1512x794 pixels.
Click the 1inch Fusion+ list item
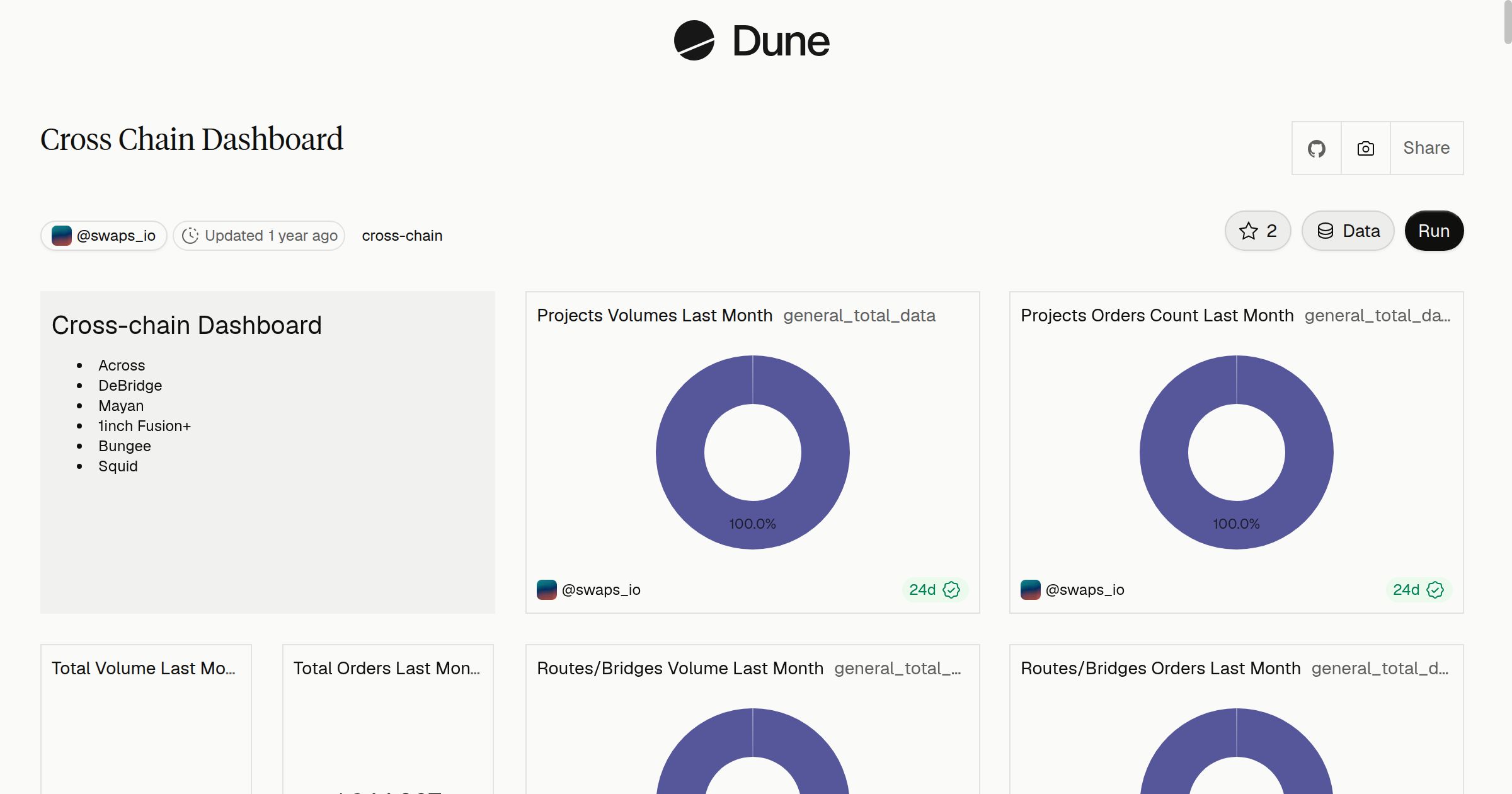pos(144,426)
